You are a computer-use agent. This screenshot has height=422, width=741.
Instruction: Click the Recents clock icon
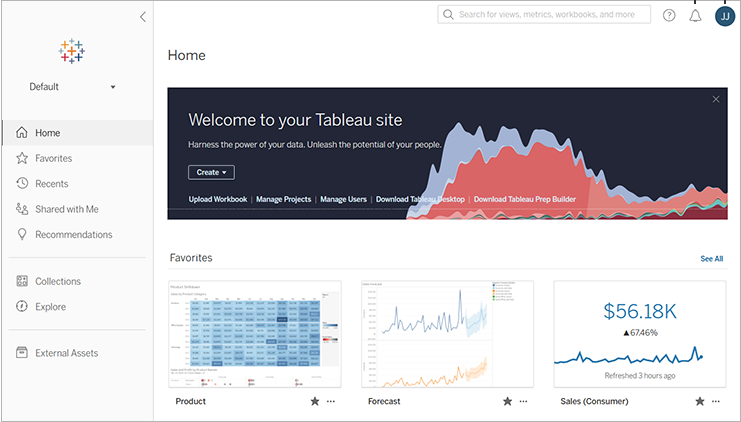tap(22, 183)
